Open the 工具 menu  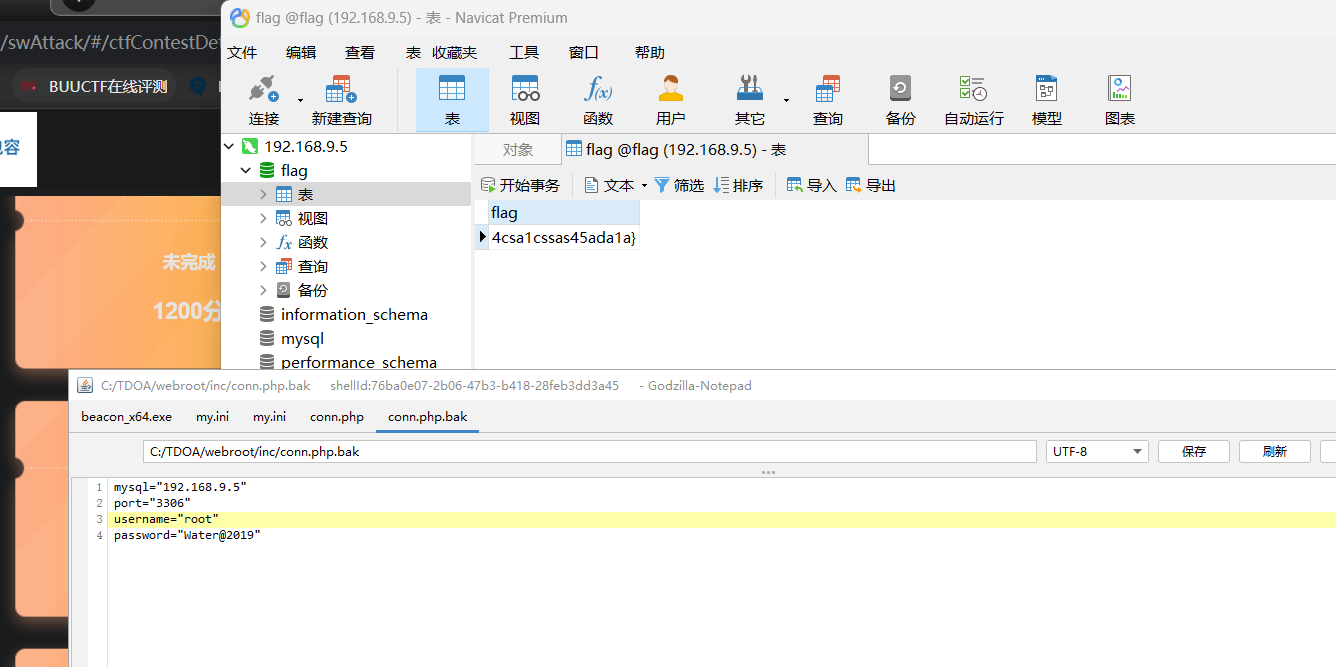coord(524,52)
